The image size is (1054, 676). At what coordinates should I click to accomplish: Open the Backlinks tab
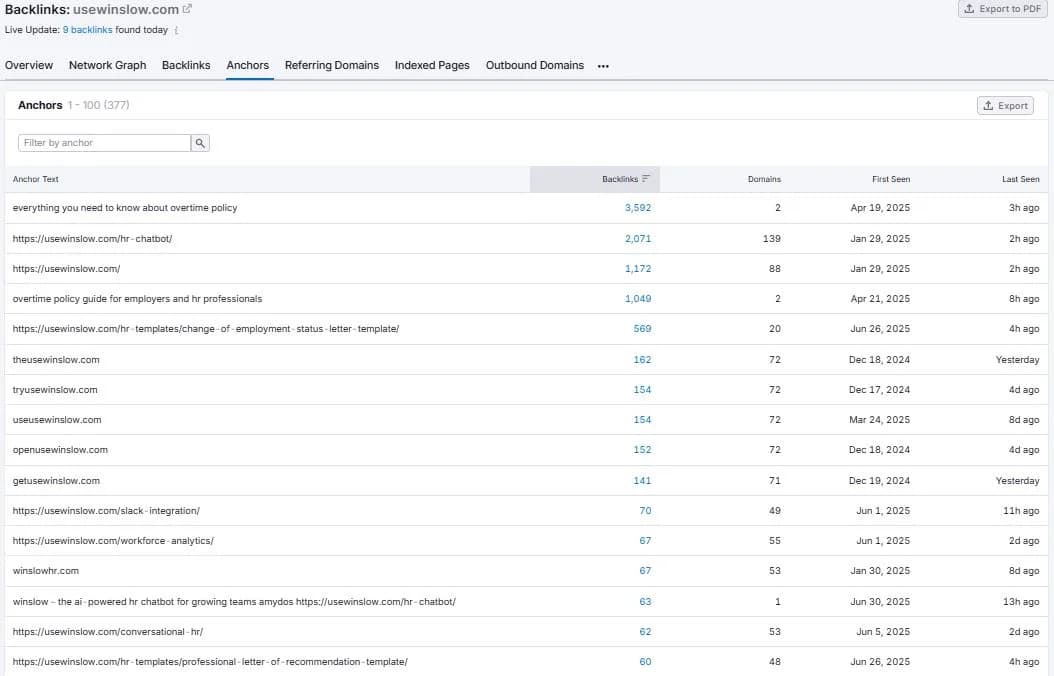coord(186,65)
